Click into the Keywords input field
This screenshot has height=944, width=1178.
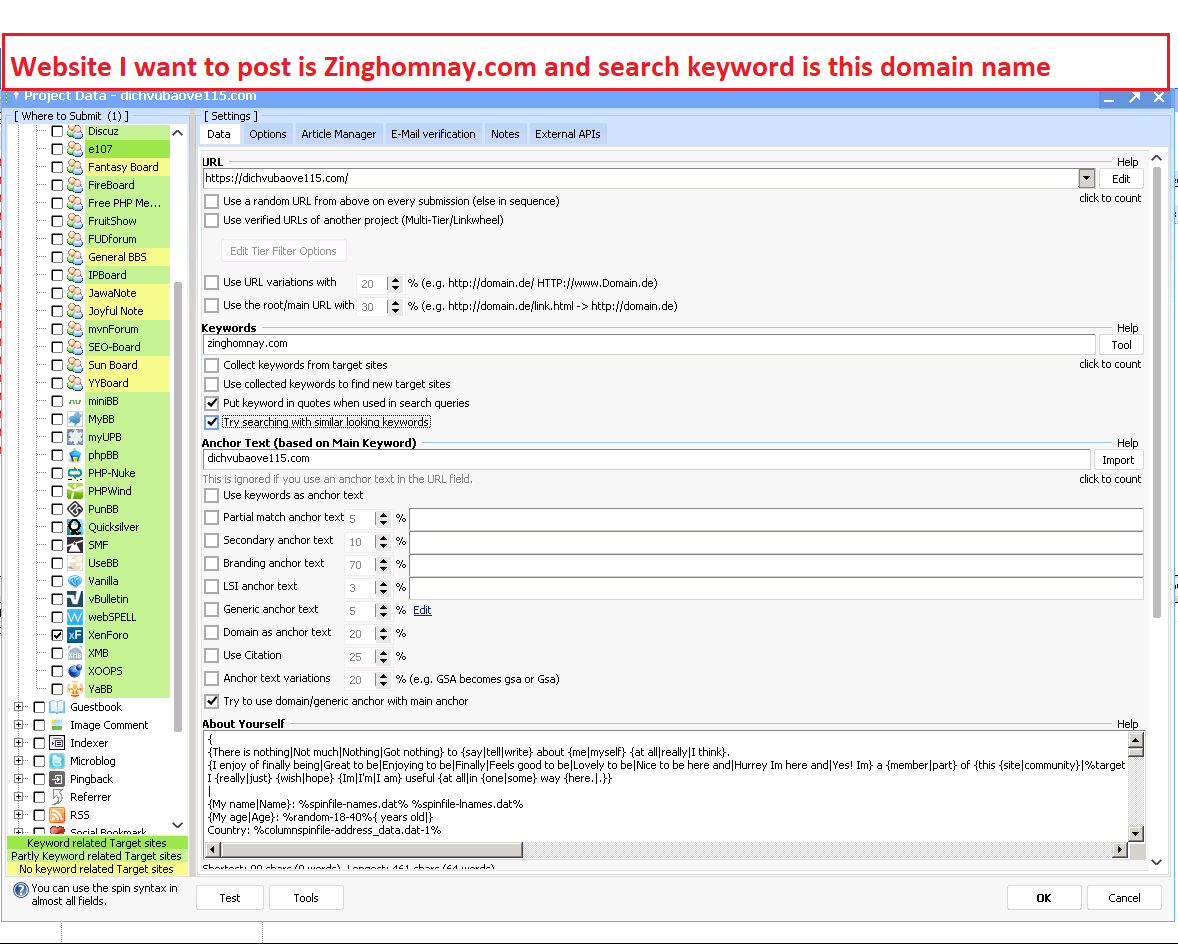click(648, 344)
